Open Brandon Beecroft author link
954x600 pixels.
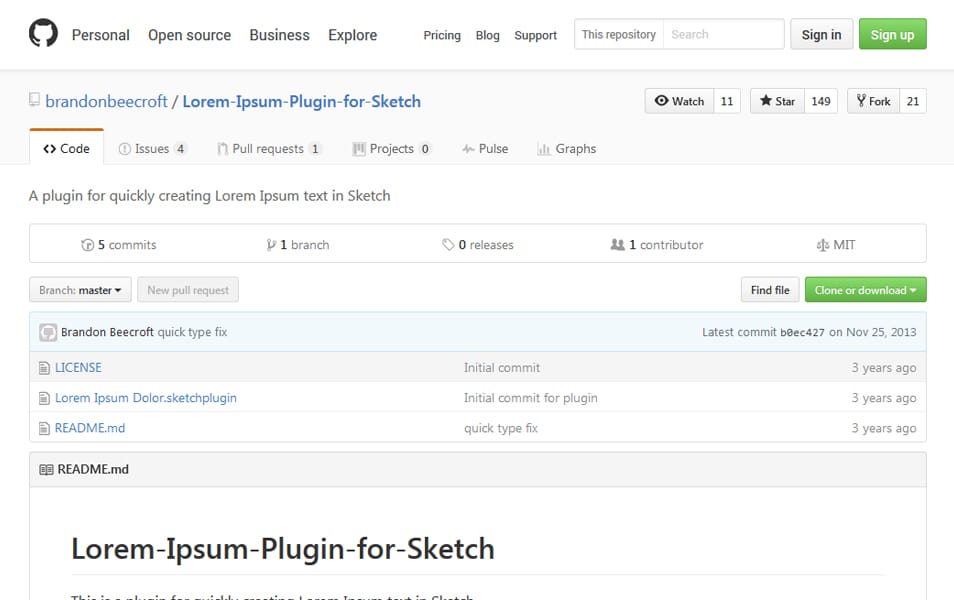pos(107,332)
